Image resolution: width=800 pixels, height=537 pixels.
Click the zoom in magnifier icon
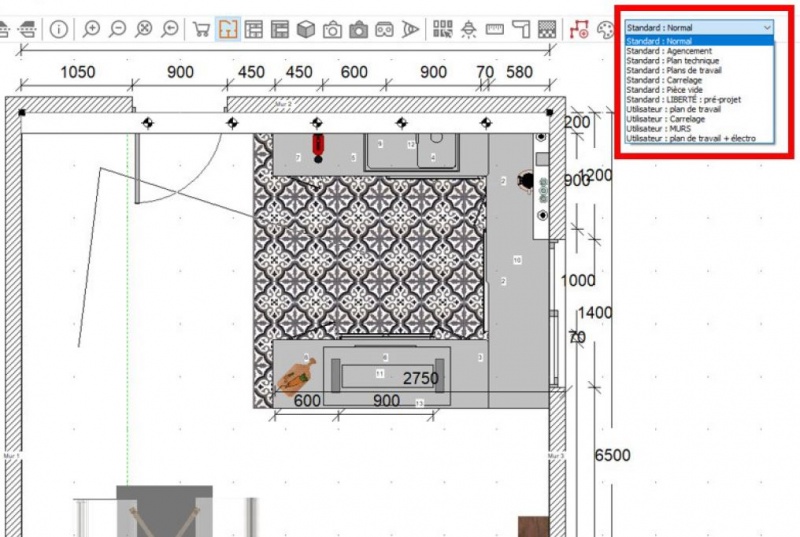click(x=91, y=29)
